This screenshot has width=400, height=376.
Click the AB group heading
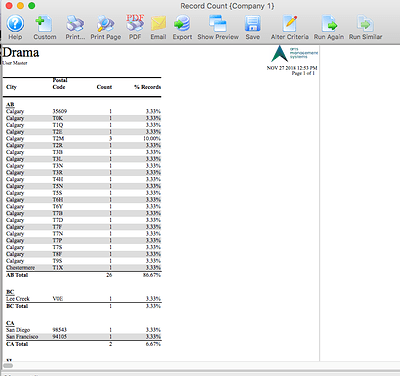tap(10, 104)
